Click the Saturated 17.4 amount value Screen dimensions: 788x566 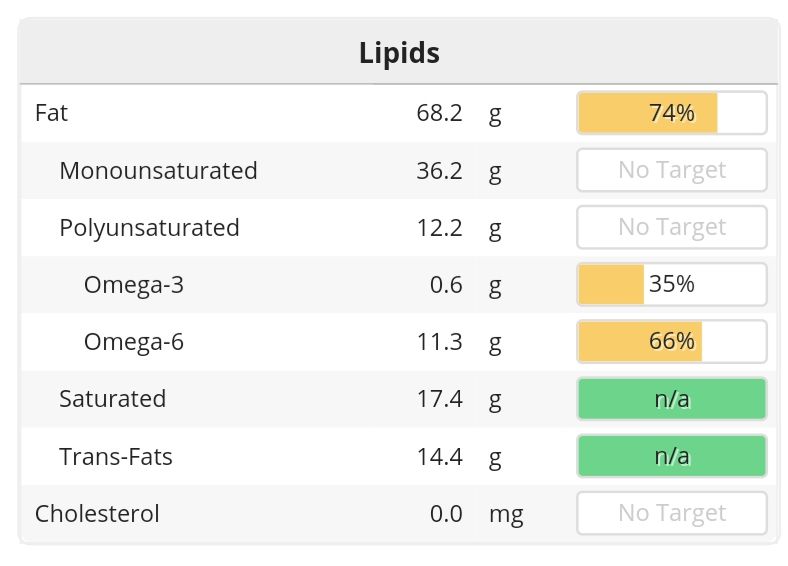439,399
